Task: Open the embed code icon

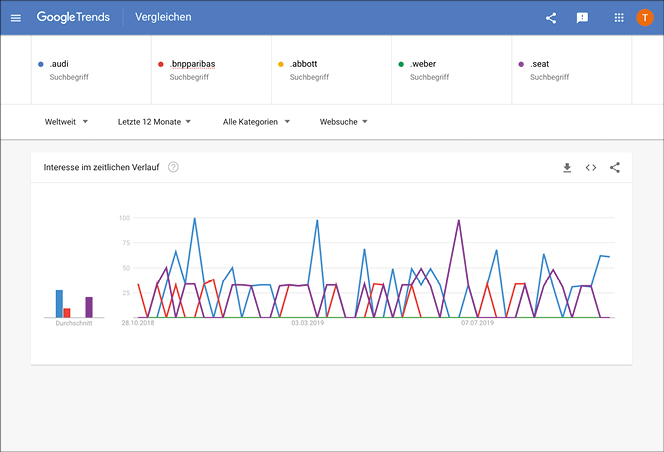Action: tap(591, 168)
